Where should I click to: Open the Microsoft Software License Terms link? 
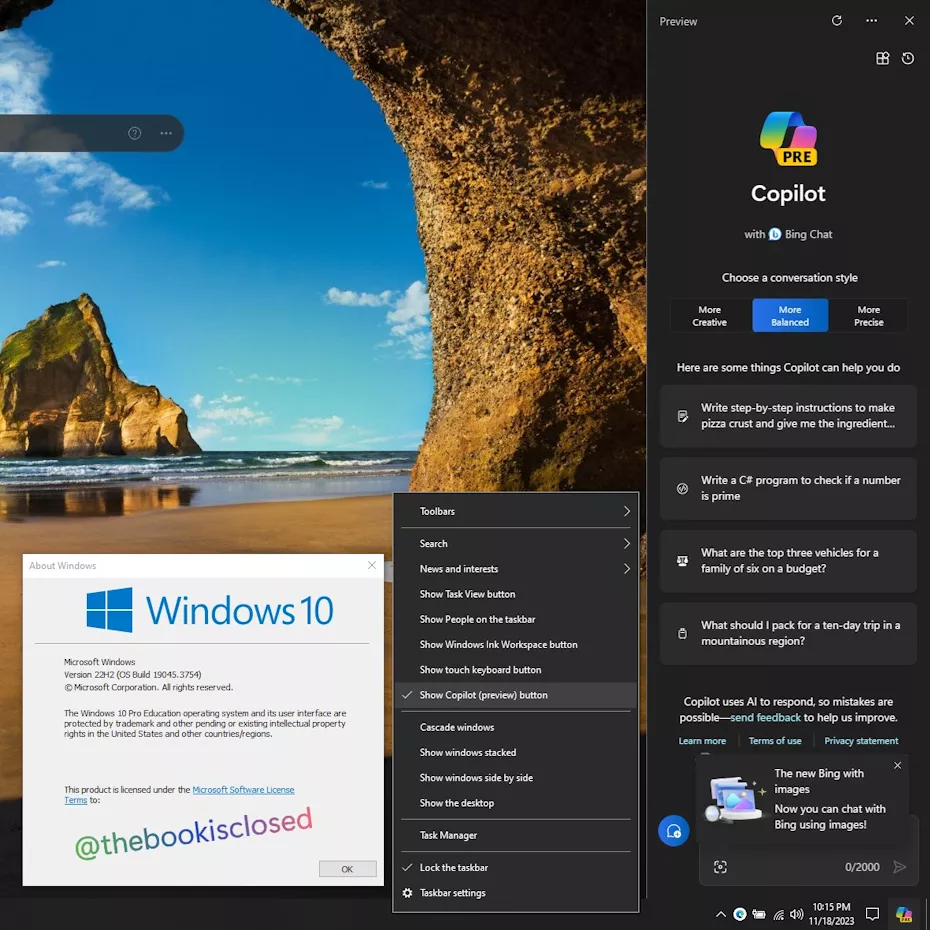[x=243, y=789]
